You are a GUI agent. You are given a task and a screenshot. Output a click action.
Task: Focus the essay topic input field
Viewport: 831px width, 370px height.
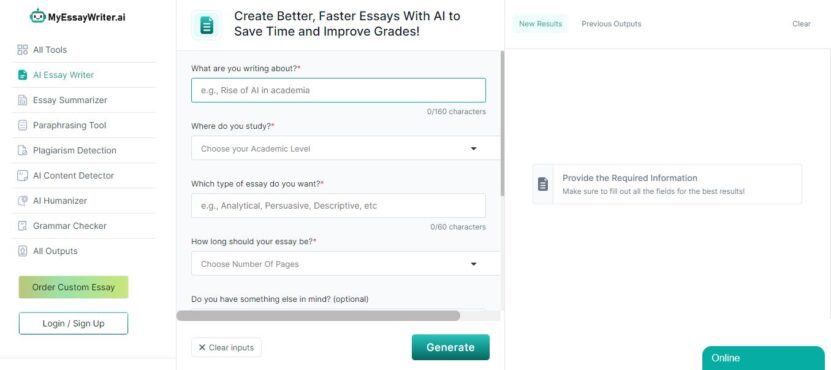coord(338,90)
